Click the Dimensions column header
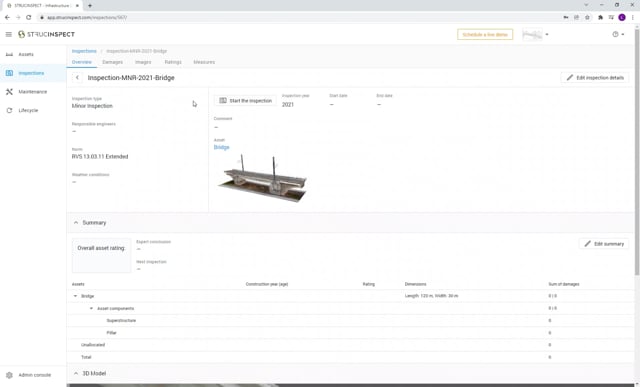Viewport: 640px width, 387px height. [416, 284]
